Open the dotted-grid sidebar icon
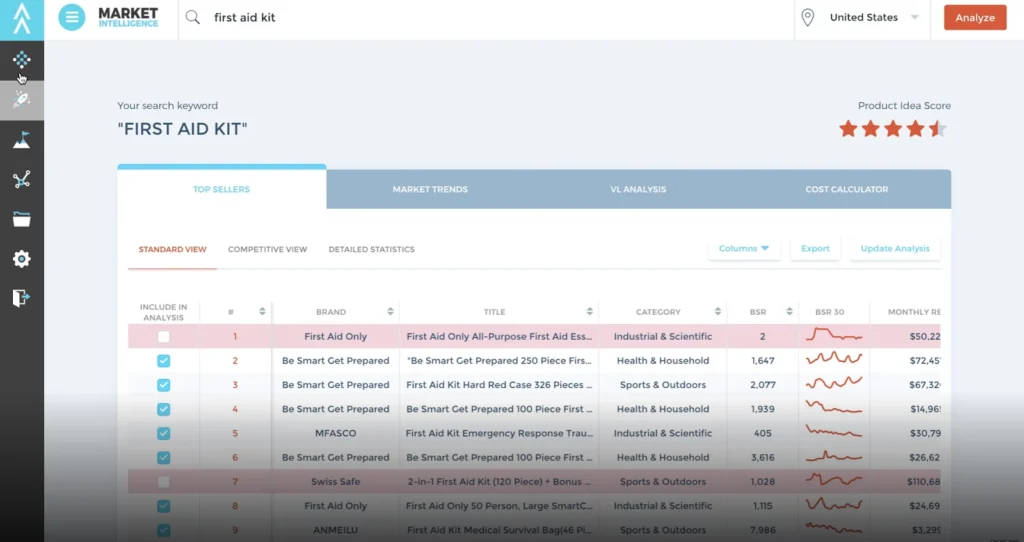Viewport: 1024px width, 542px height. pos(22,59)
